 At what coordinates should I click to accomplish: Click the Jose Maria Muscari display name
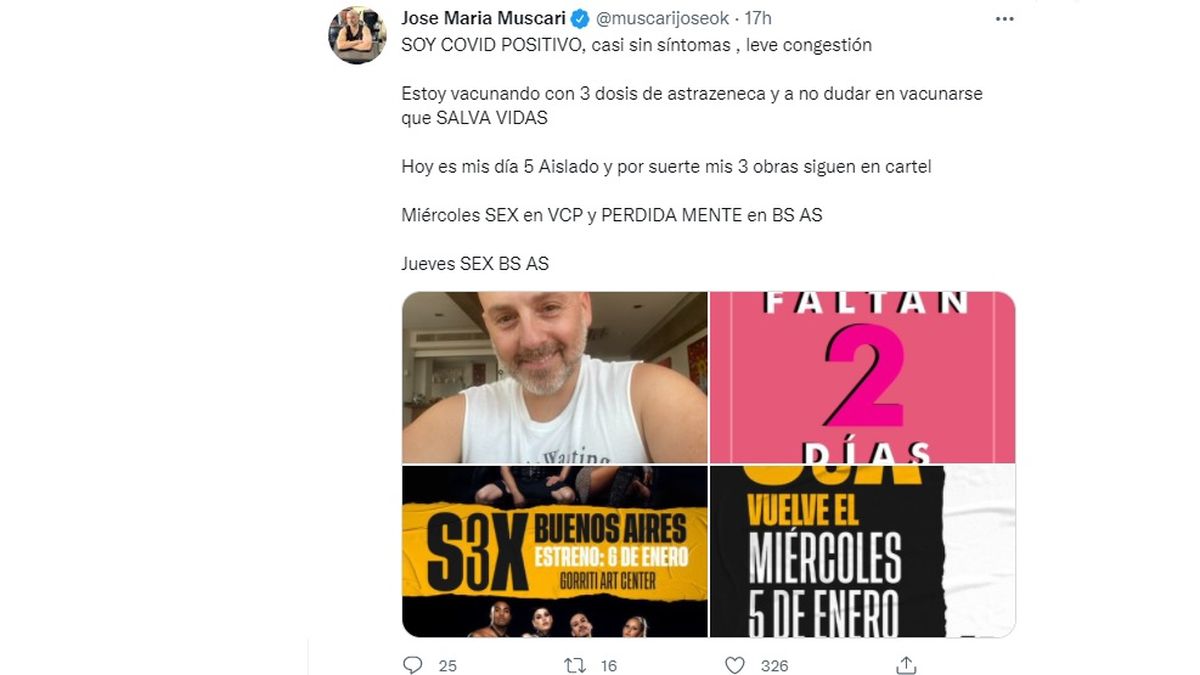click(483, 19)
